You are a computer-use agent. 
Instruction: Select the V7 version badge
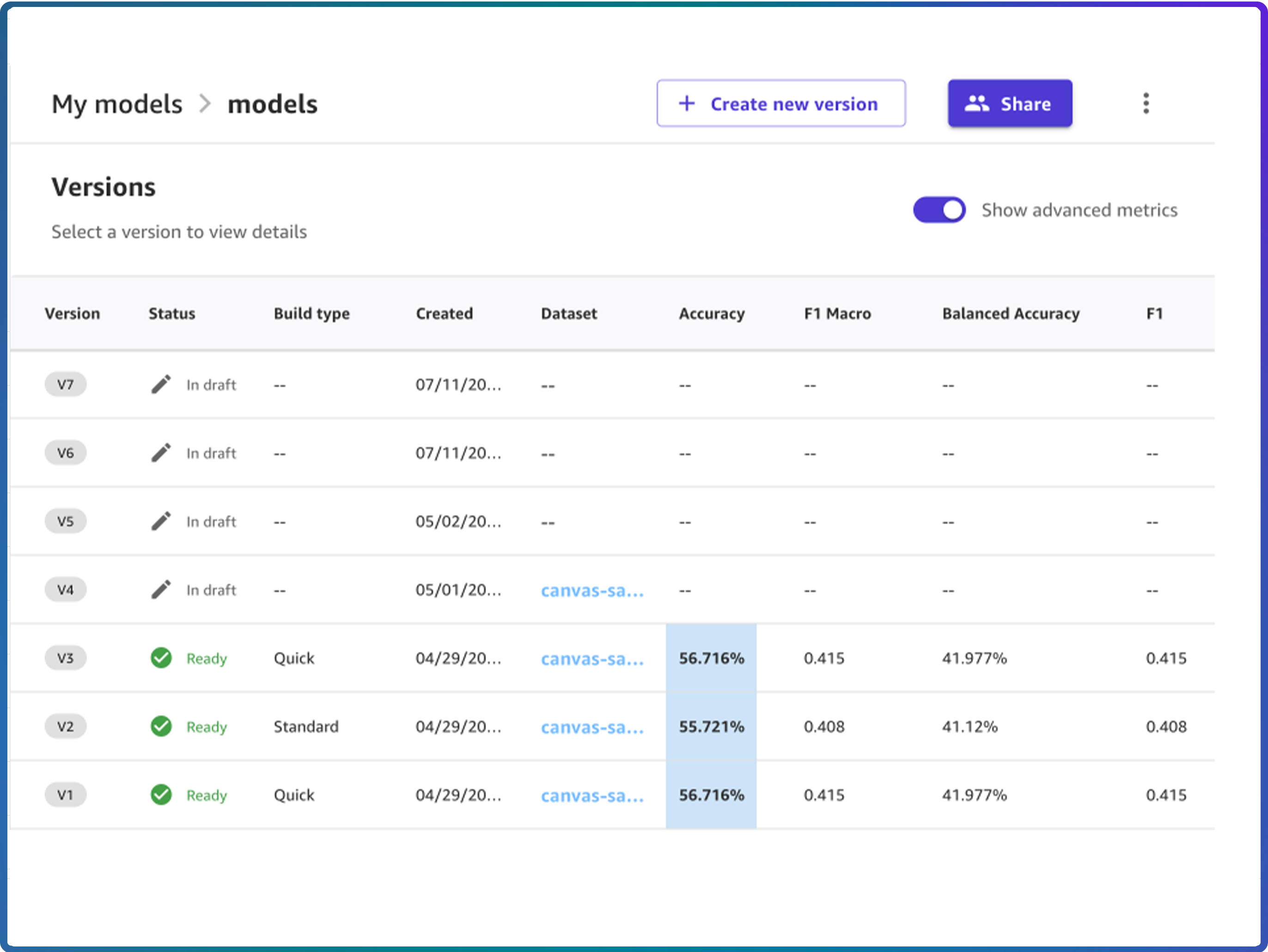[x=65, y=385]
